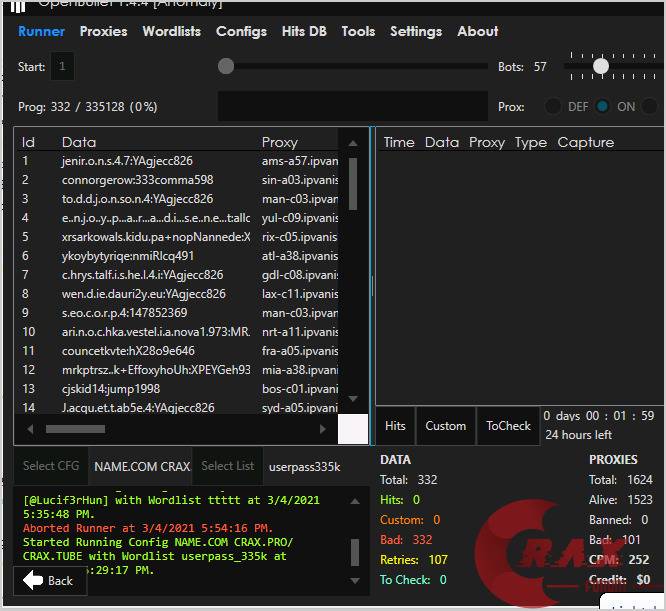Click proxy nrt-a11.ipvanis cell
666x611 pixels.
point(299,332)
